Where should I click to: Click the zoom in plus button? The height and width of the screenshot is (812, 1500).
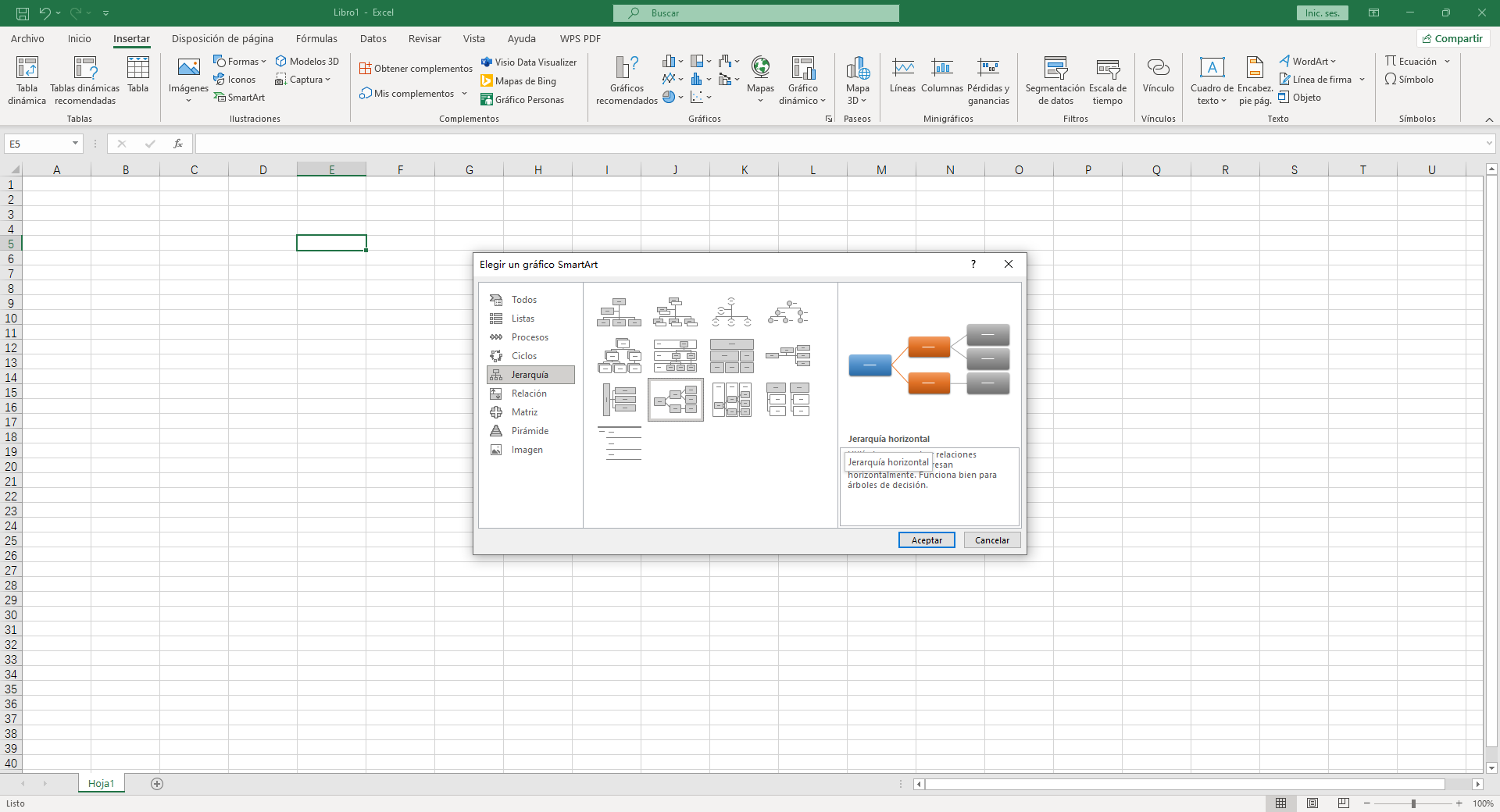tap(1459, 803)
